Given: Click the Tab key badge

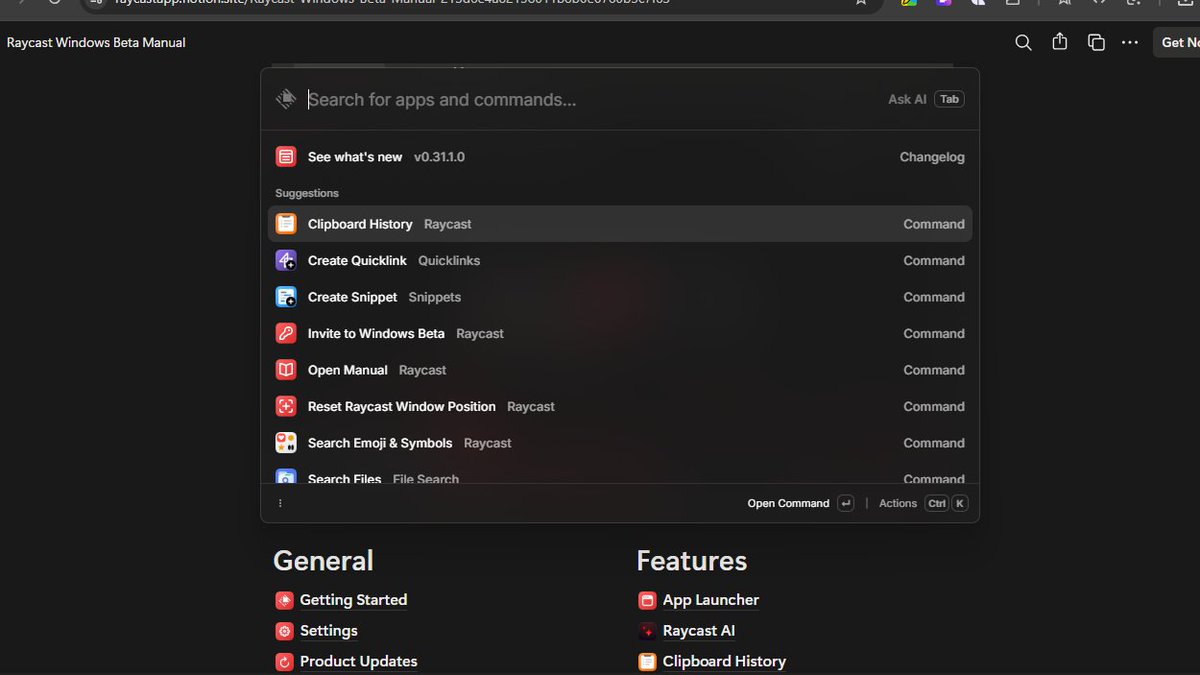Looking at the screenshot, I should click(949, 99).
